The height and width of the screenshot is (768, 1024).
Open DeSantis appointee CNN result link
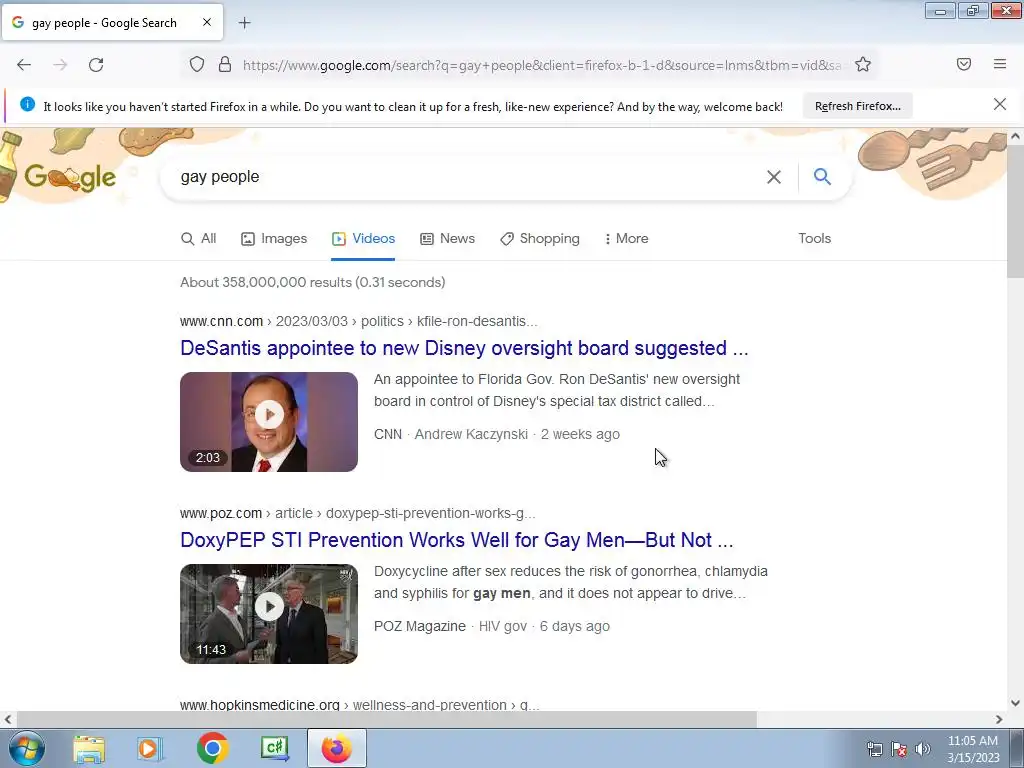[x=464, y=348]
